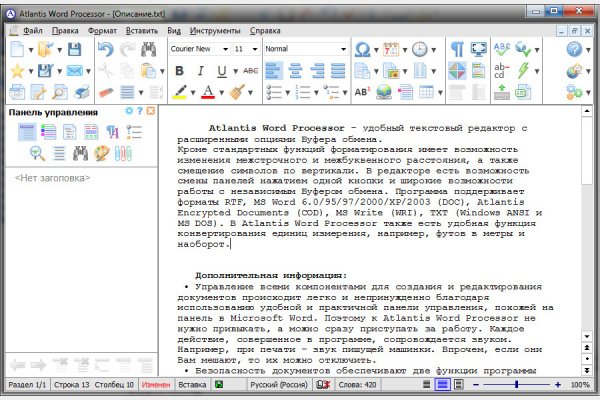
Task: Open the font size 11 dropdown
Action: [x=255, y=49]
